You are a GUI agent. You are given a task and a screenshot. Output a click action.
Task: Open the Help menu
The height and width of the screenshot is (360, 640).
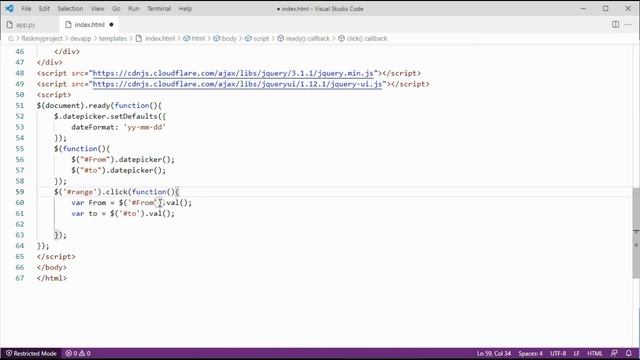click(185, 9)
